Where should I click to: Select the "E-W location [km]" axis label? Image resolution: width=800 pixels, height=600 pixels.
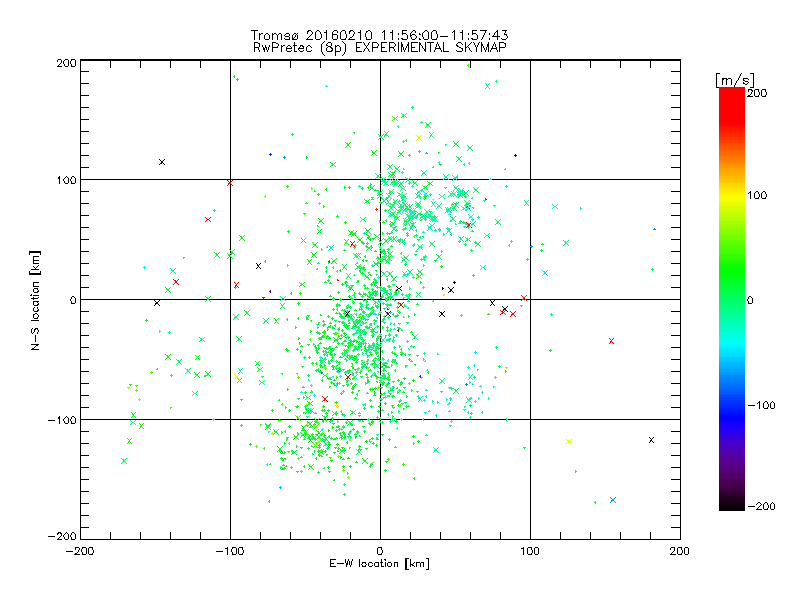tap(379, 564)
